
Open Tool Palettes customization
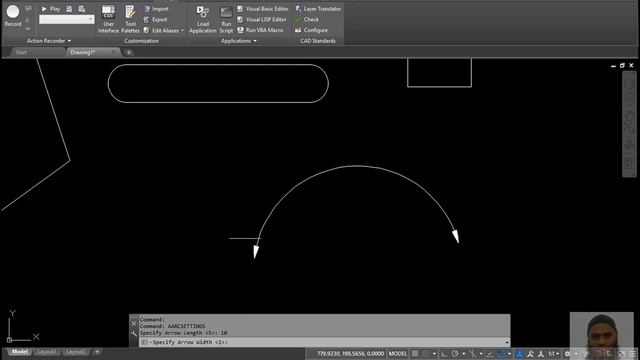click(130, 19)
